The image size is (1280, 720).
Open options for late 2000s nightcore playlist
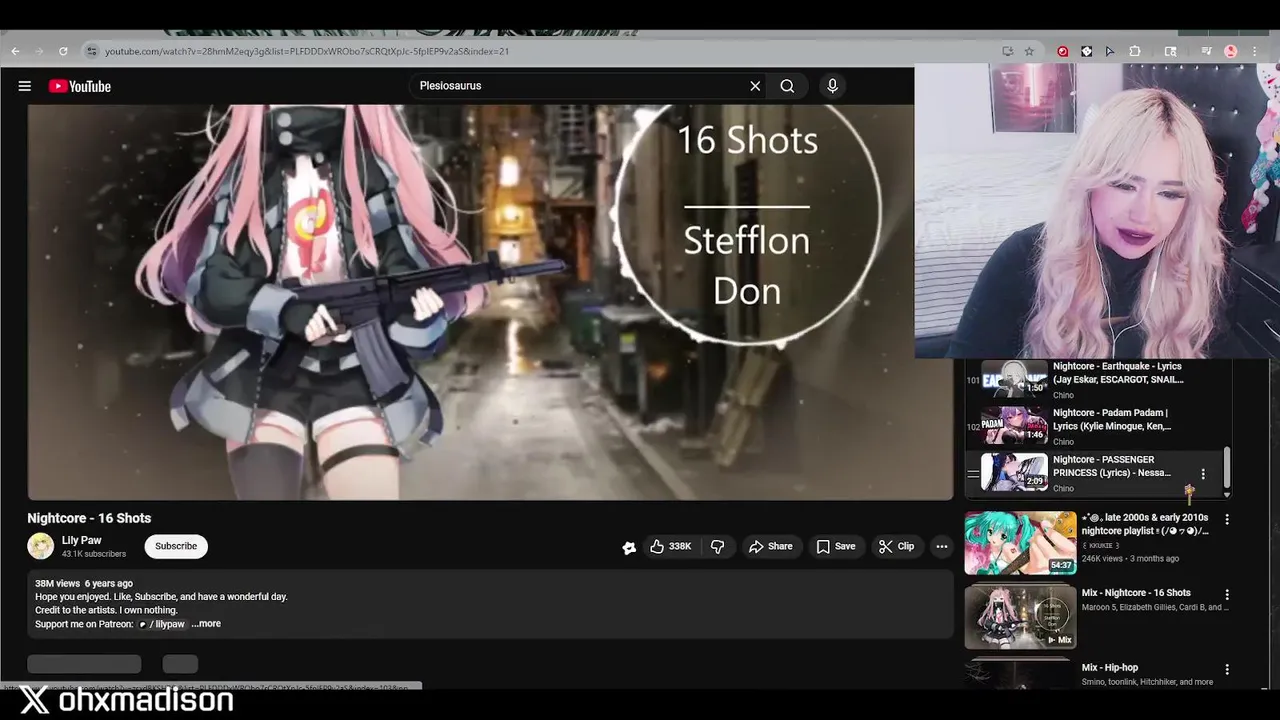point(1227,520)
